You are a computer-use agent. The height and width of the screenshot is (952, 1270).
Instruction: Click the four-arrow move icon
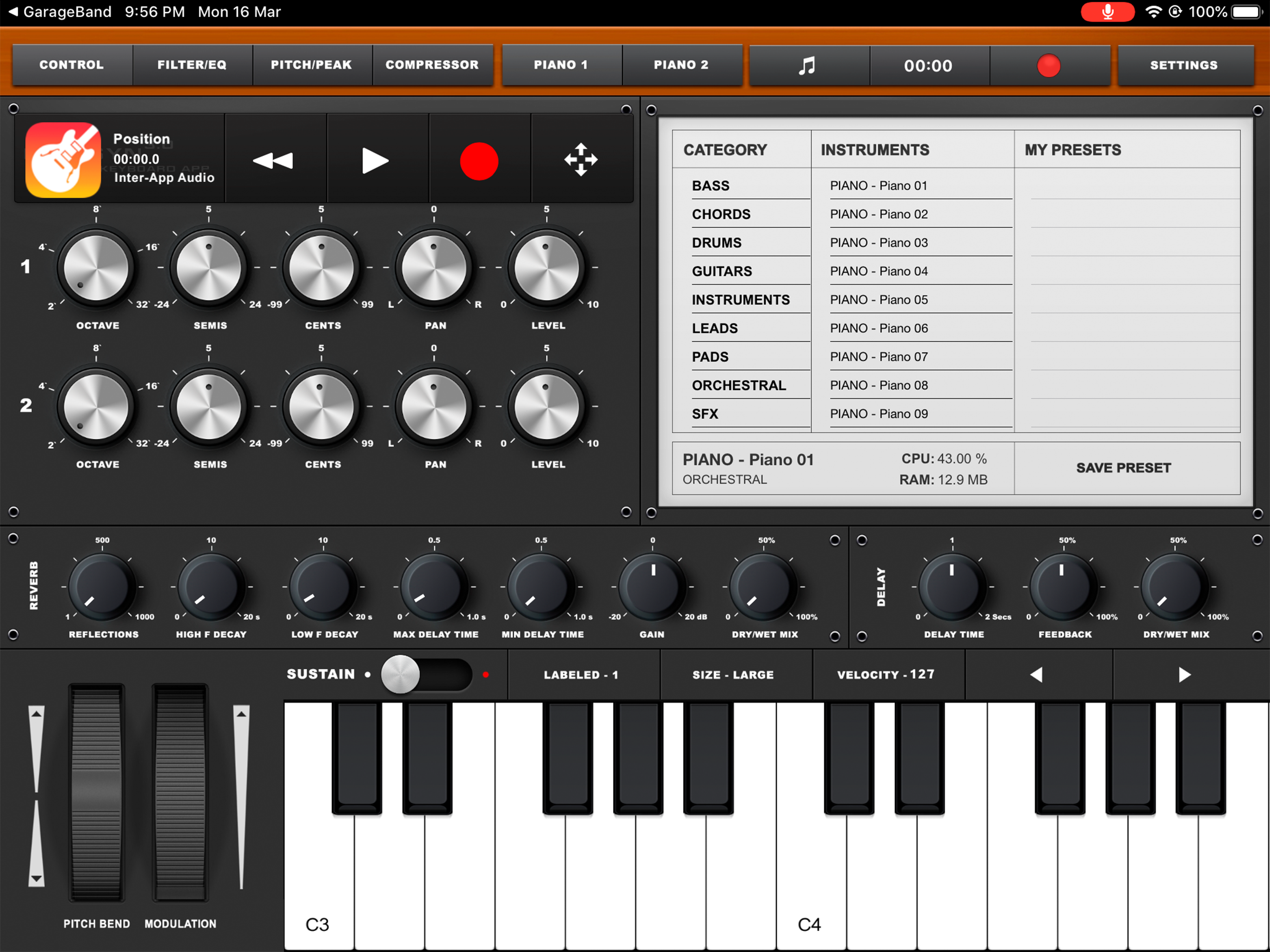click(581, 159)
